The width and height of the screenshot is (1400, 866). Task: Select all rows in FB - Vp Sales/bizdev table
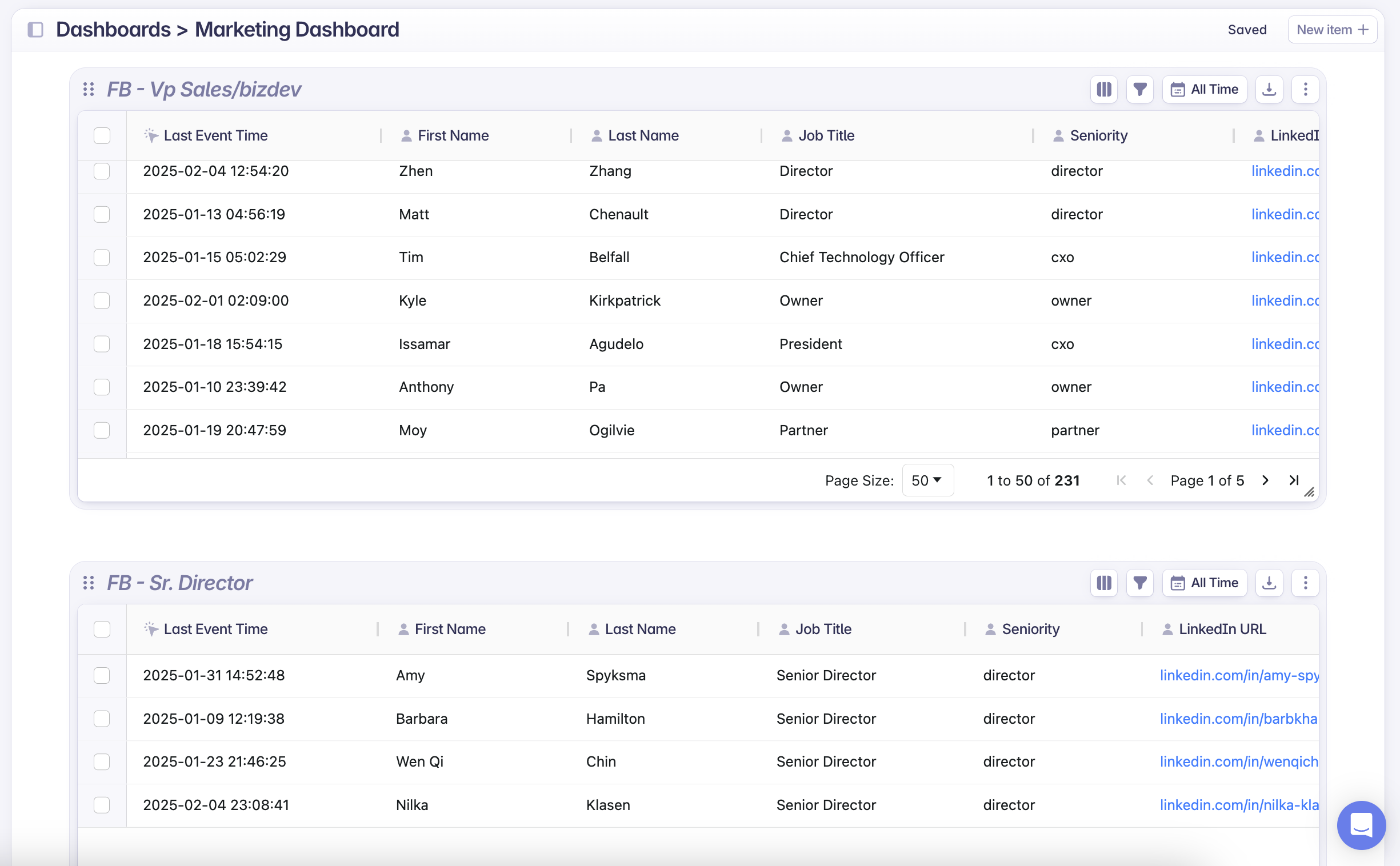(102, 136)
